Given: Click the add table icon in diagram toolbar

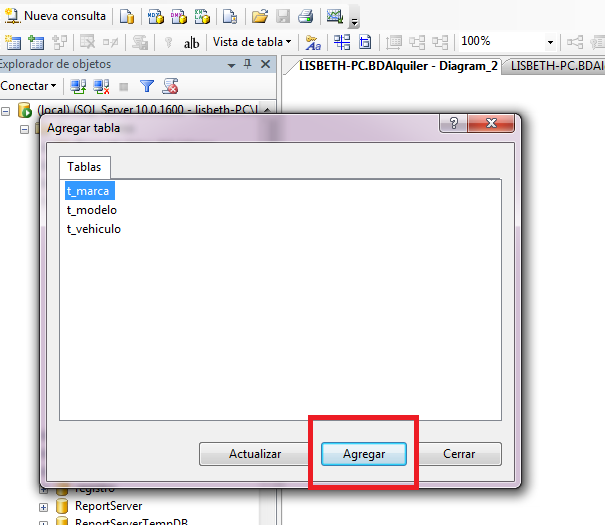Looking at the screenshot, I should click(x=36, y=42).
